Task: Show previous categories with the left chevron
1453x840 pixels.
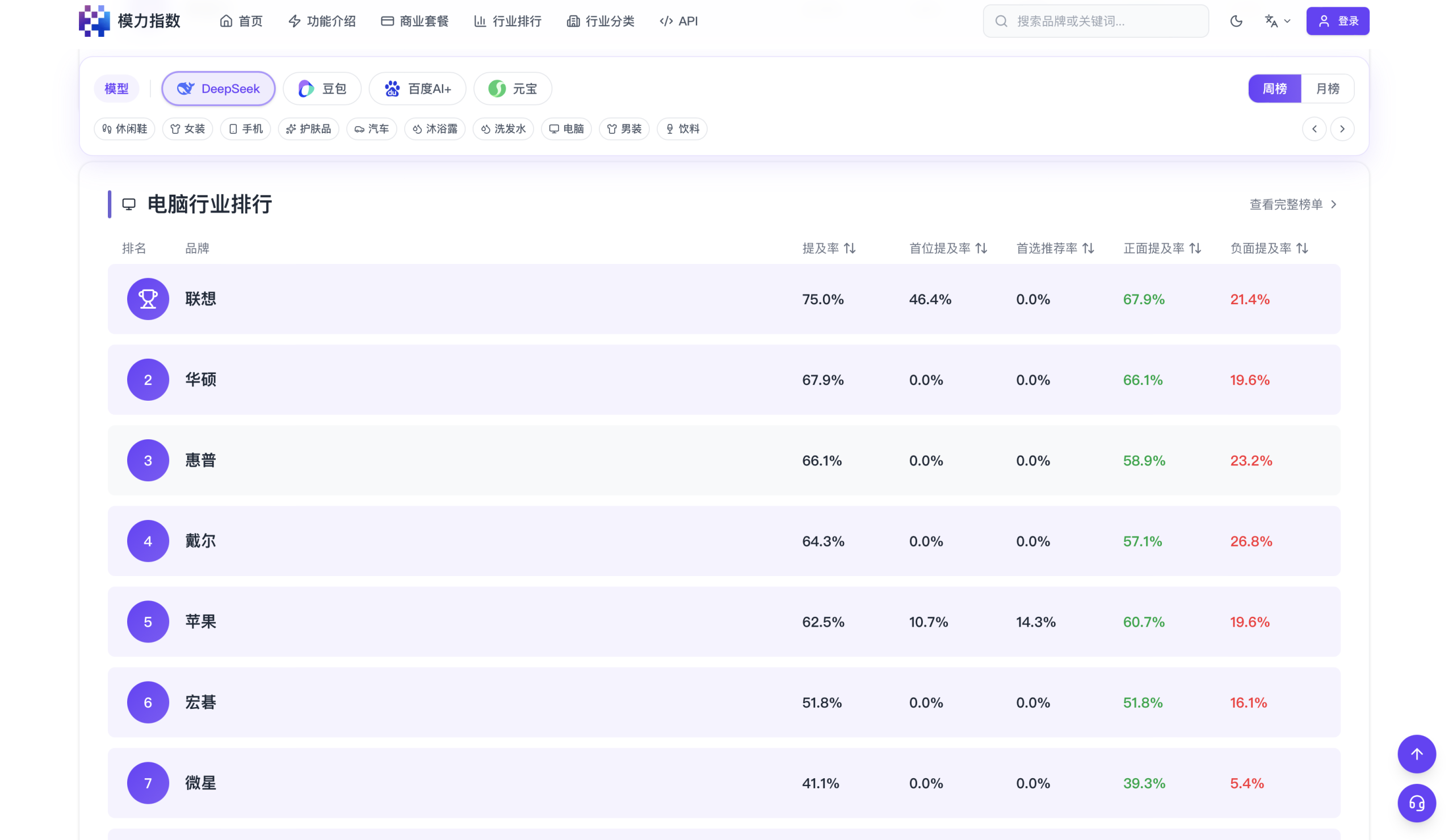Action: pyautogui.click(x=1315, y=129)
